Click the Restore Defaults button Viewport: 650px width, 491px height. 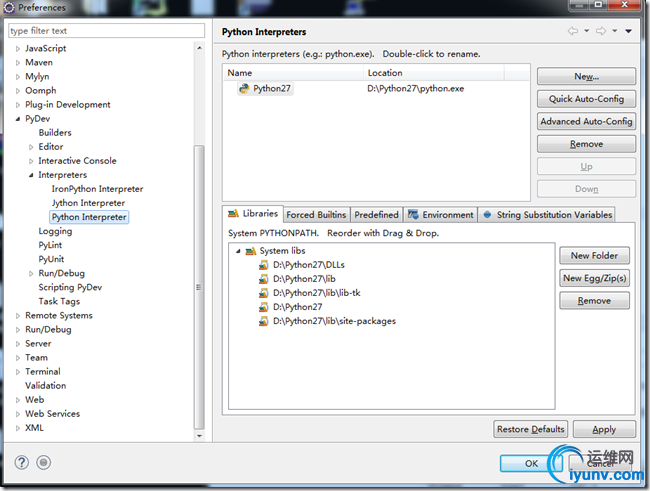click(531, 429)
